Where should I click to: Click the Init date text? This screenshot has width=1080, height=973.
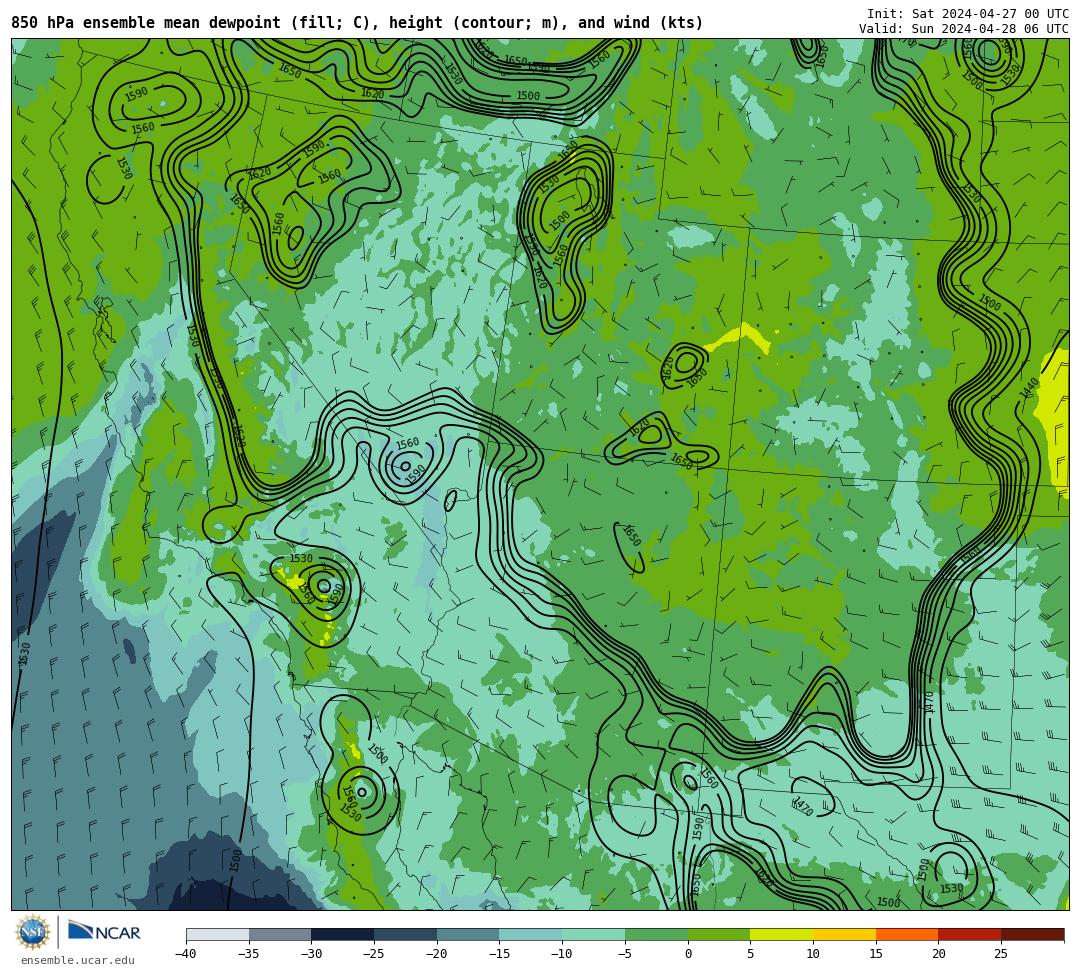[x=968, y=14]
